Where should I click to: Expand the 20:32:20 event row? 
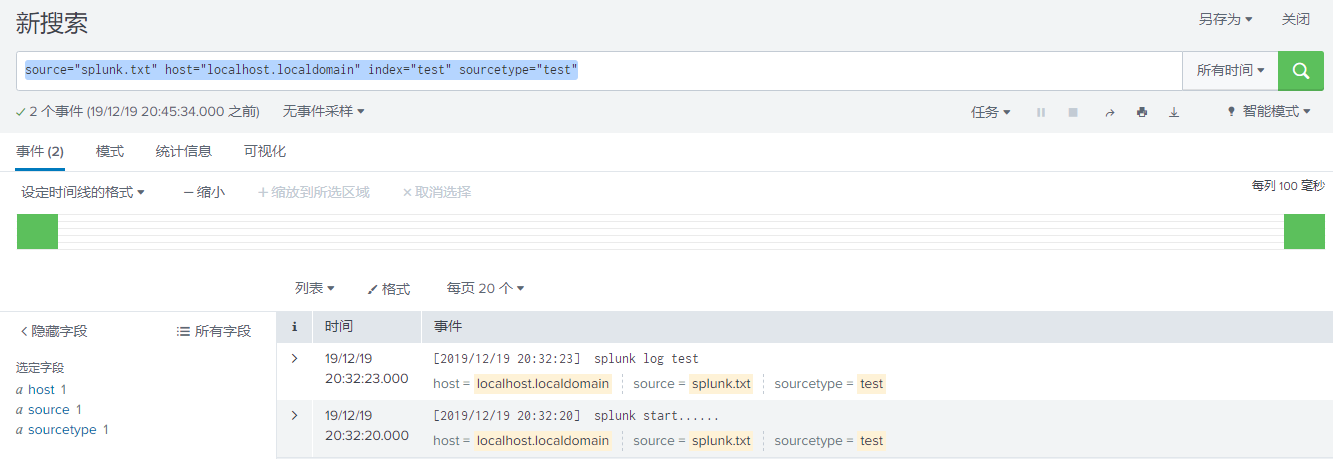pyautogui.click(x=294, y=416)
